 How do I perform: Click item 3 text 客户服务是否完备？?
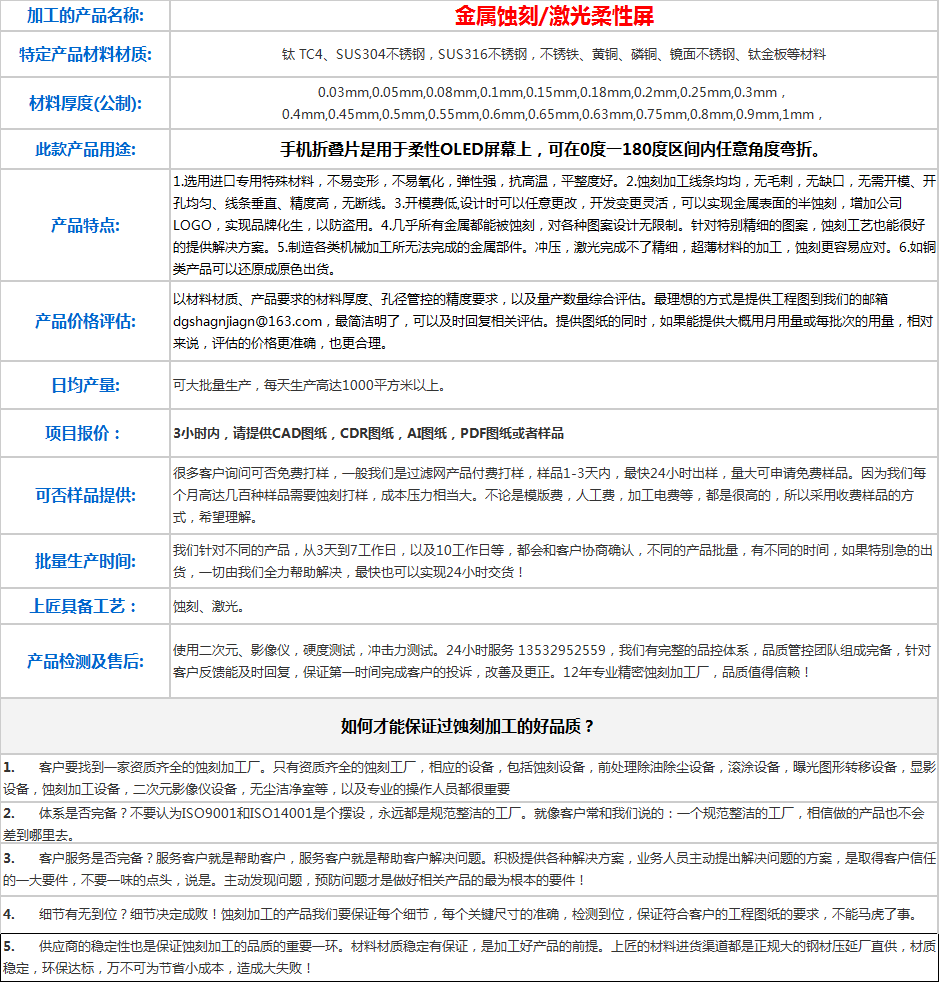click(x=97, y=858)
